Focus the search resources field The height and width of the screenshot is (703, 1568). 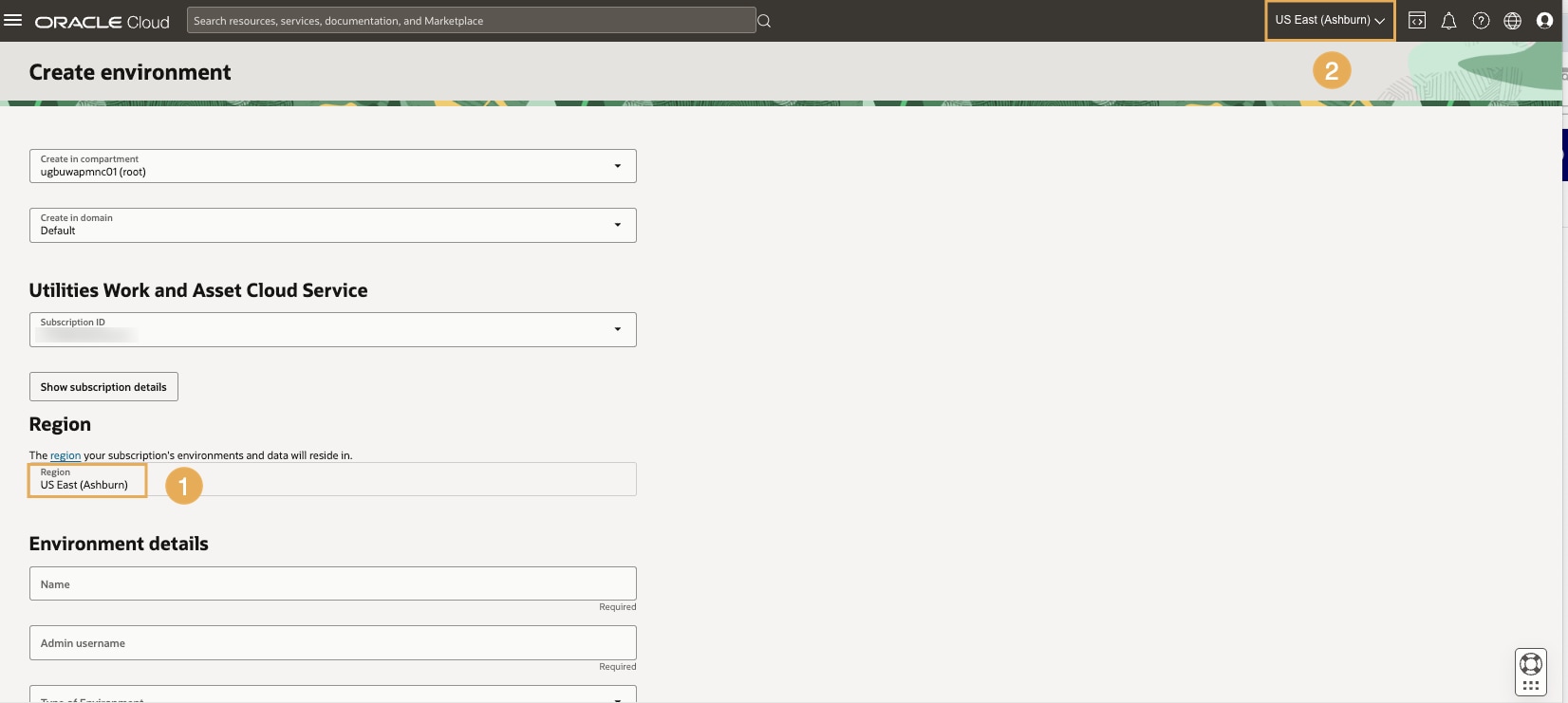pos(472,21)
